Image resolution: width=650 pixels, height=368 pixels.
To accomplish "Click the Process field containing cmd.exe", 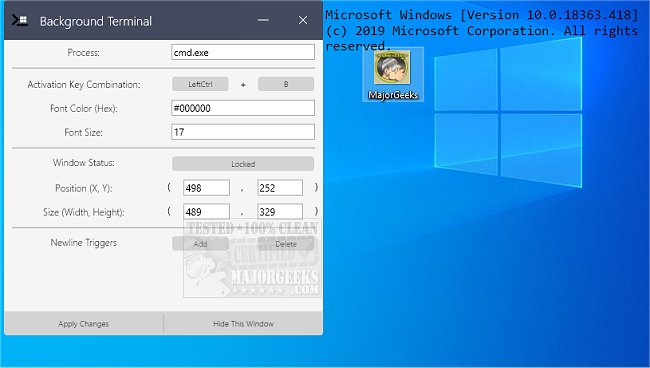I will tap(243, 53).
